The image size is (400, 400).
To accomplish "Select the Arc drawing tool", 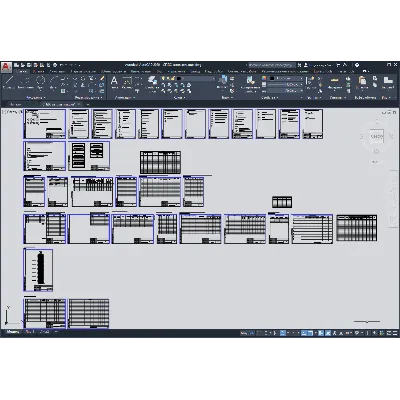I will tap(53, 80).
